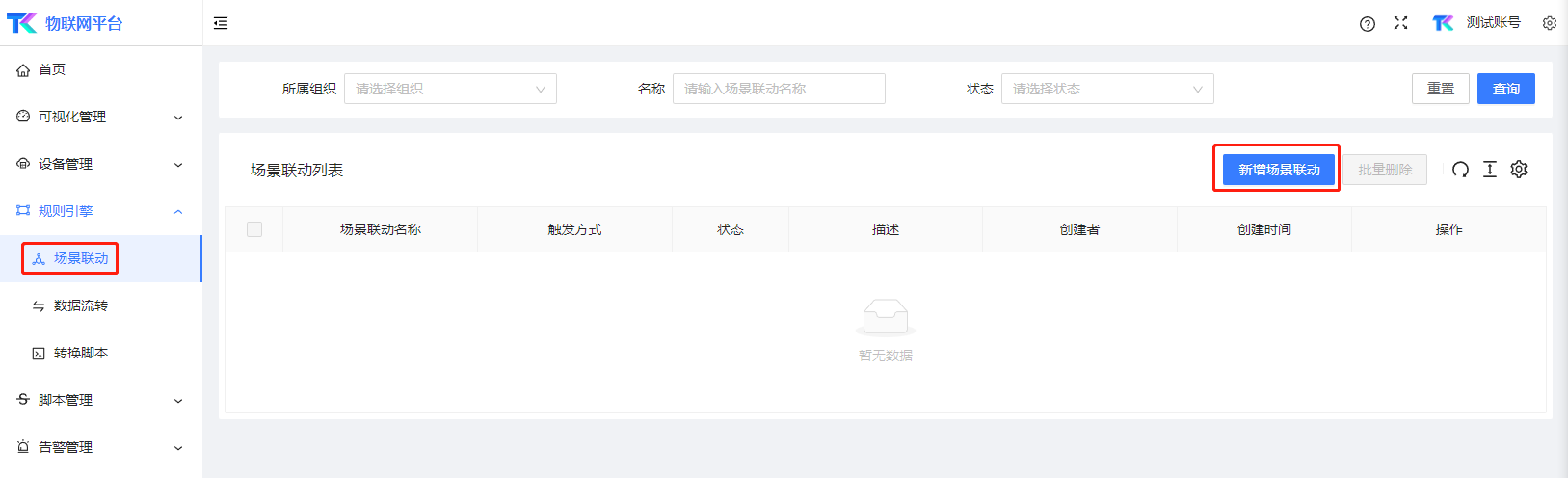The width and height of the screenshot is (1568, 478).
Task: Toggle fullscreen mode icon in header
Action: [1400, 23]
